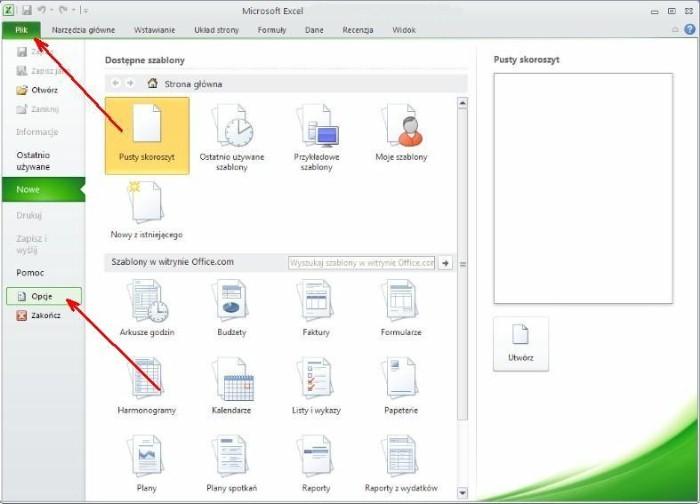The image size is (700, 504).
Task: Open the Plany template category
Action: 146,464
